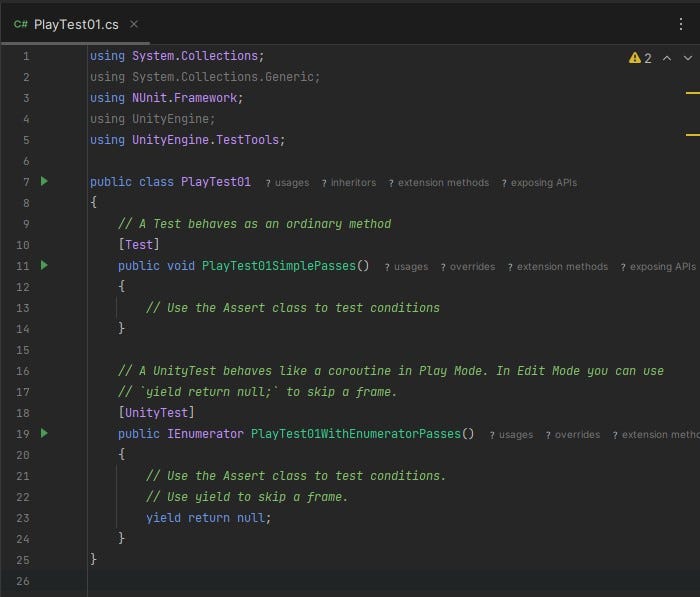Click comment 'Use yield to skip a frame.'
The image size is (700, 597).
coord(247,497)
